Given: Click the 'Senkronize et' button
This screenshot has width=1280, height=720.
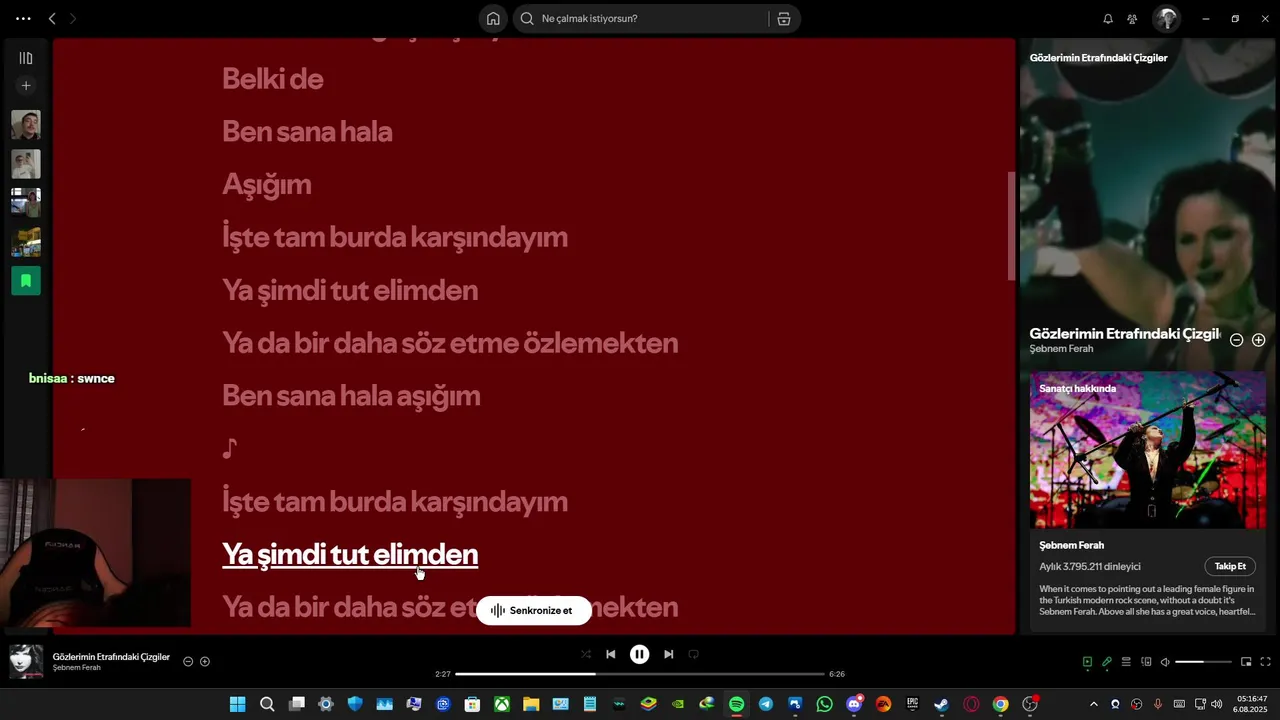Looking at the screenshot, I should (533, 611).
